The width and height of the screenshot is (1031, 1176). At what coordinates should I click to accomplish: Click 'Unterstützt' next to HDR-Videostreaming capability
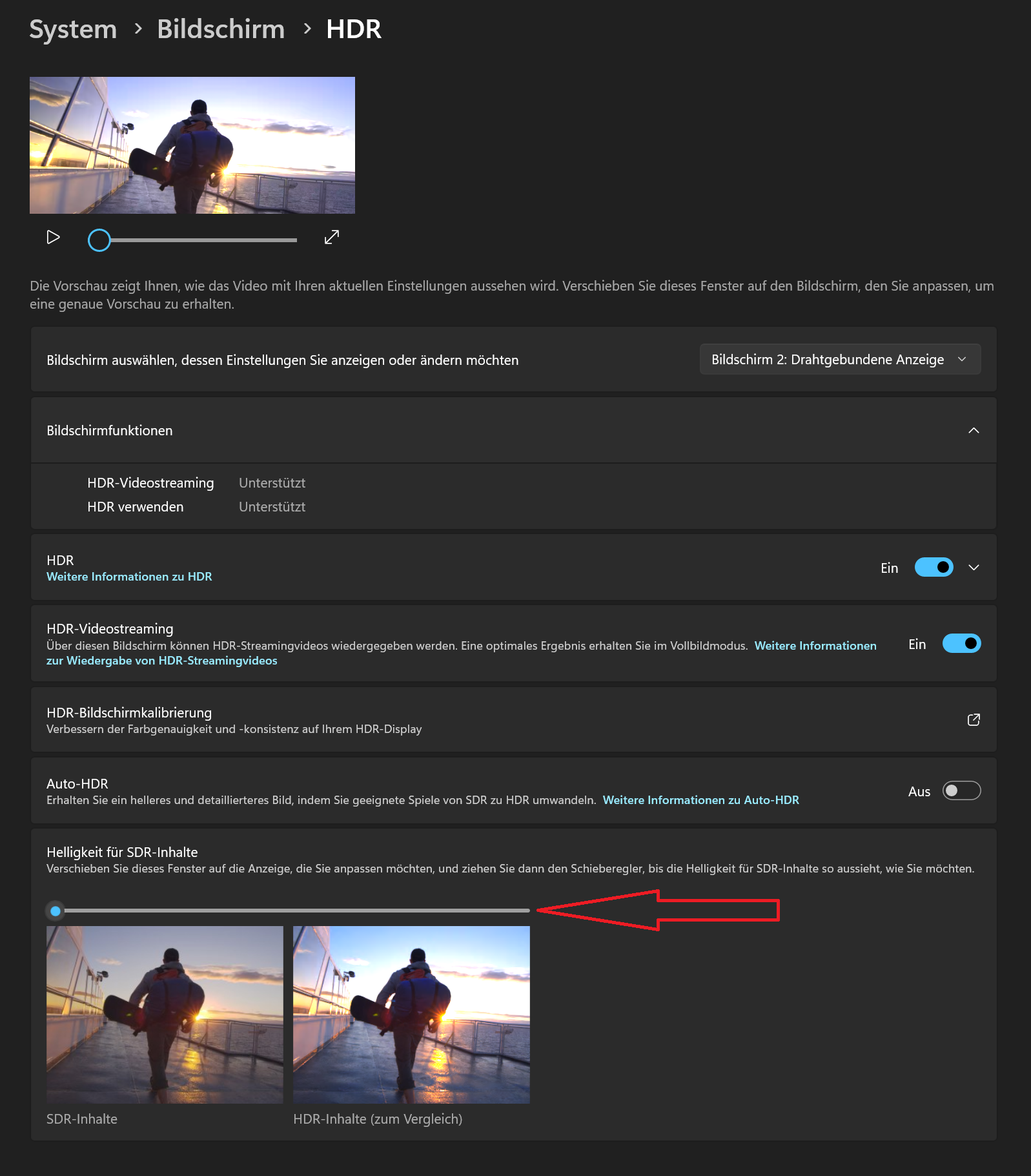pyautogui.click(x=272, y=483)
